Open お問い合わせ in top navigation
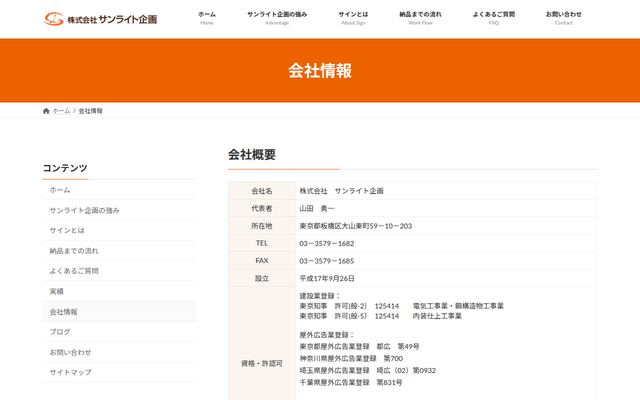 (x=564, y=18)
